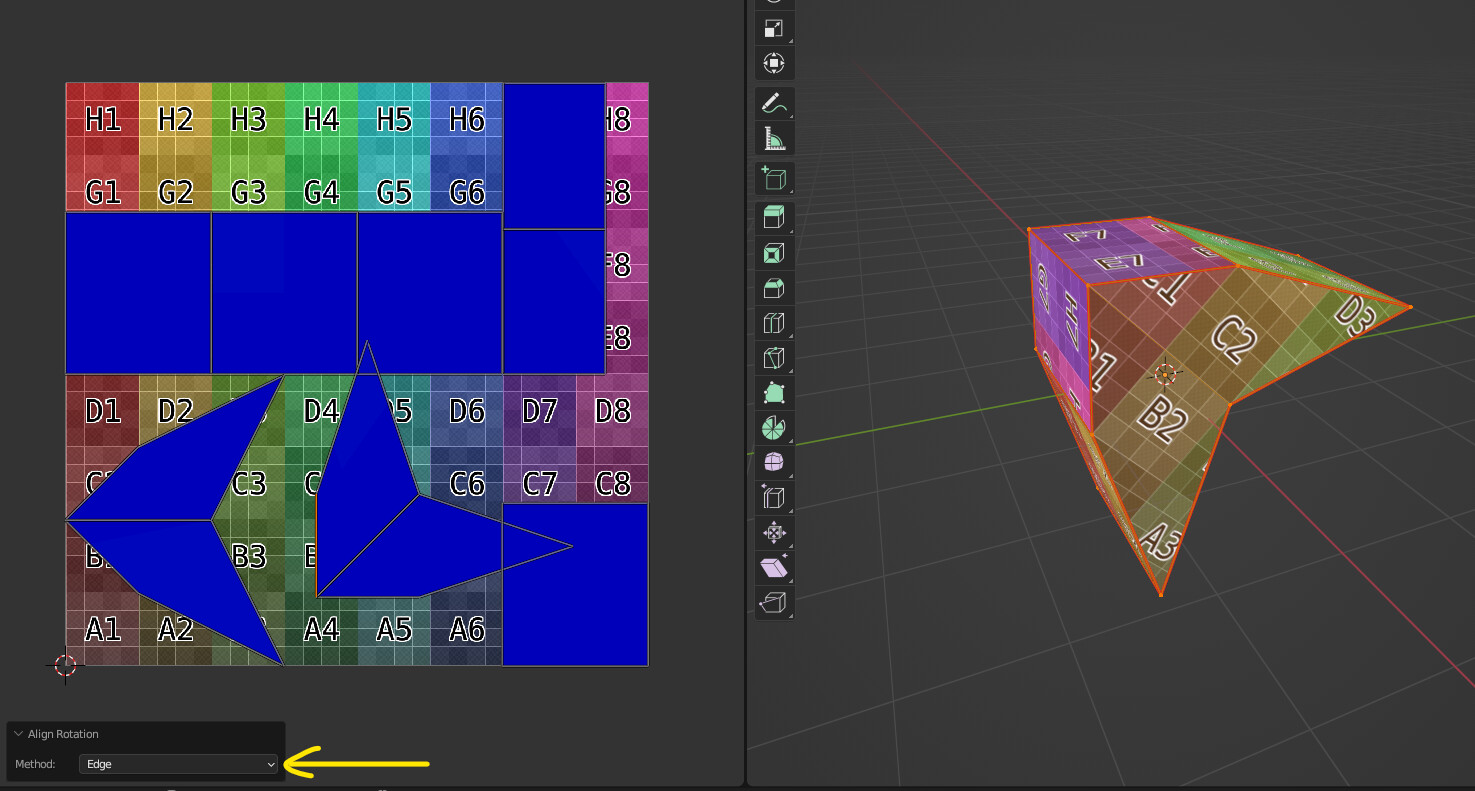Image resolution: width=1475 pixels, height=791 pixels.
Task: Click the 2D cursor in the UV editor
Action: [65, 665]
